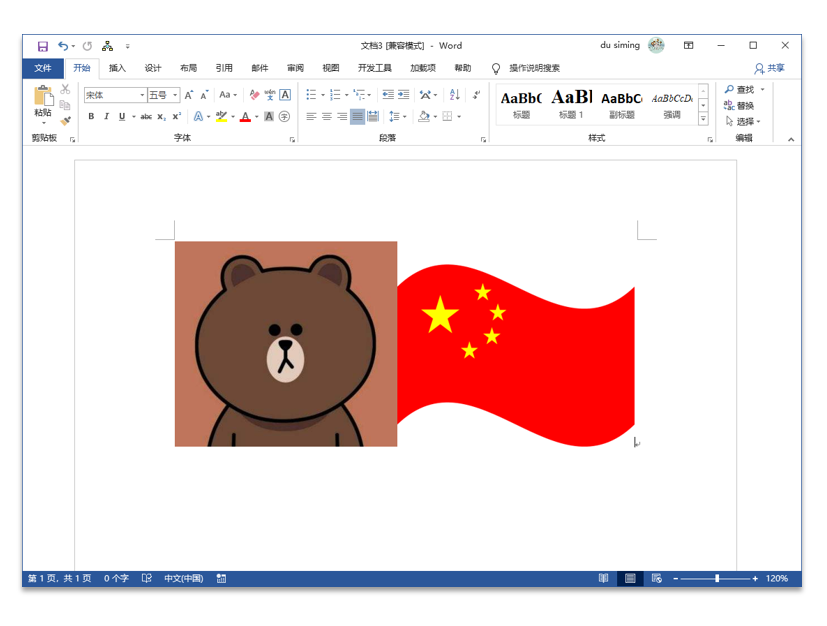Click the 查找 (Find) button
Viewport: 827px width, 626px height.
coord(739,90)
